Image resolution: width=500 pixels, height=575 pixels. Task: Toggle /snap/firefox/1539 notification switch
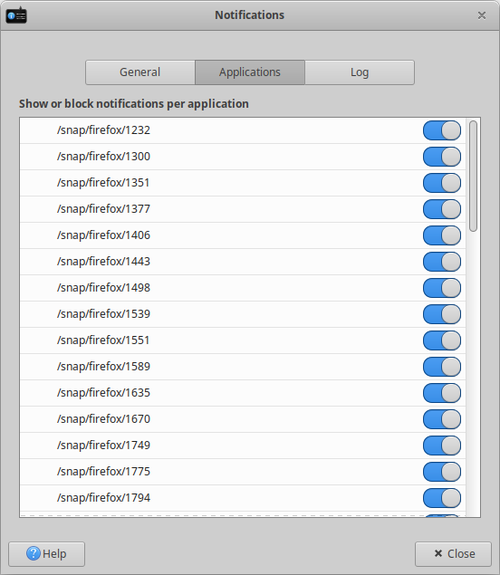tap(442, 314)
